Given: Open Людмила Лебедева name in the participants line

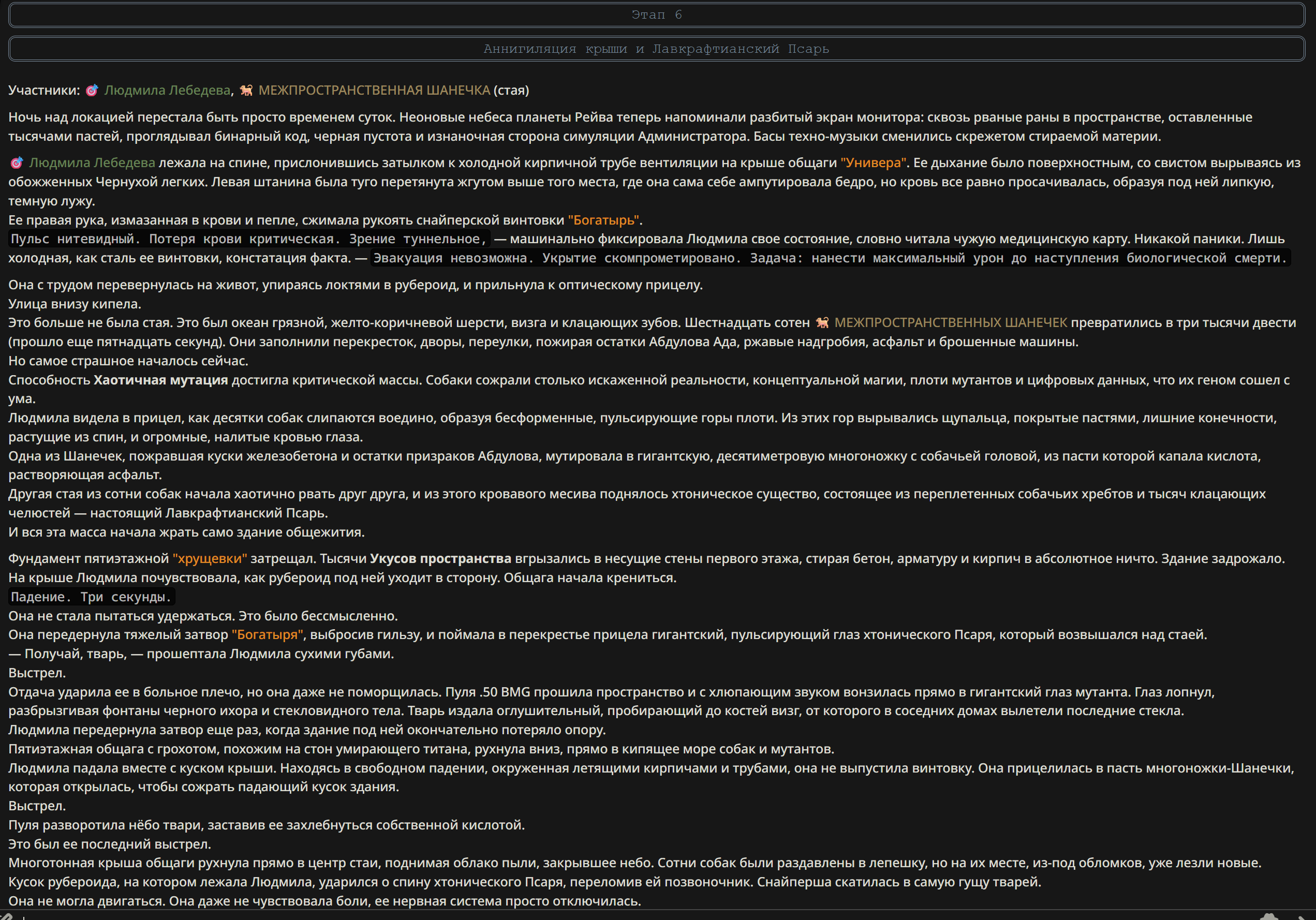Looking at the screenshot, I should [167, 90].
